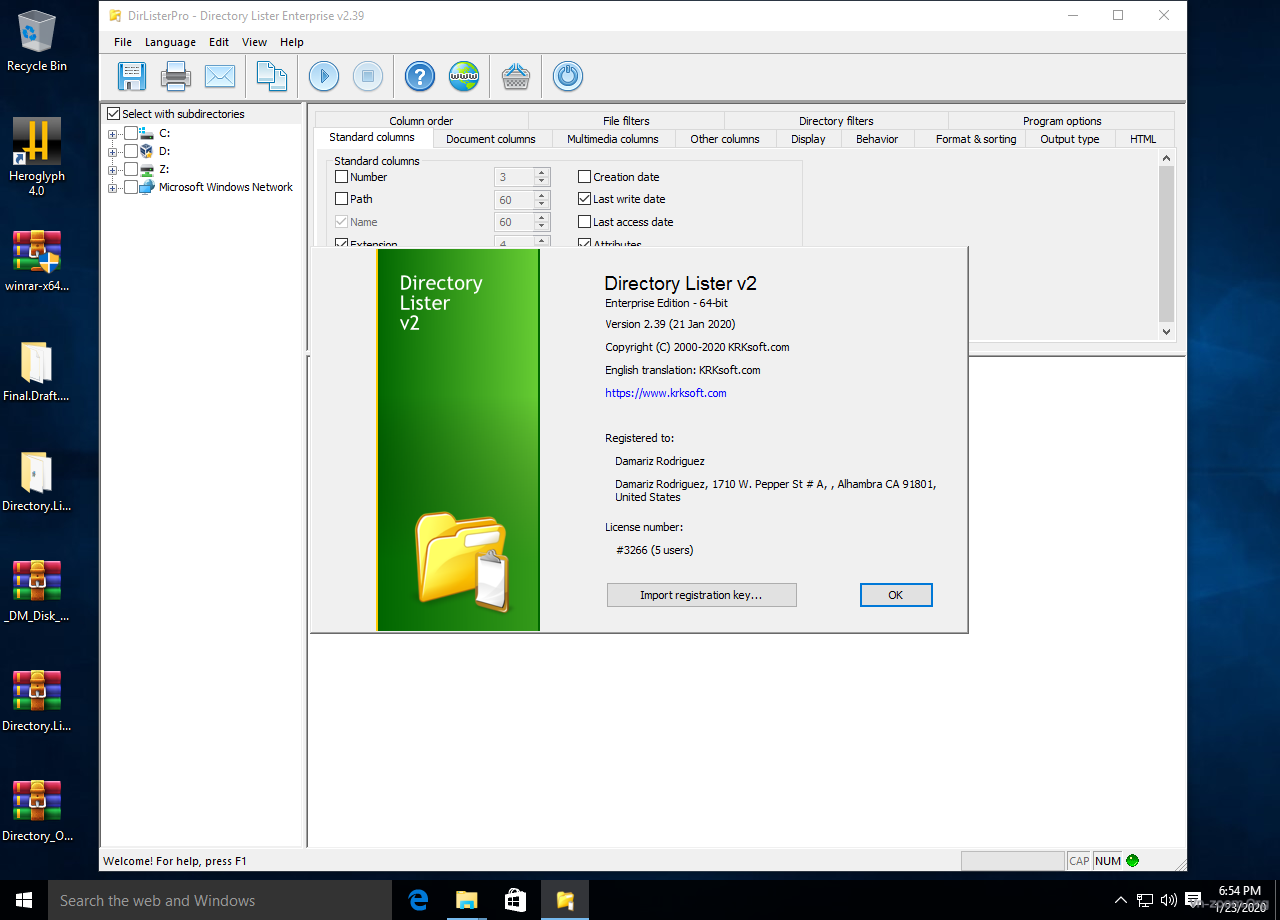This screenshot has width=1280, height=920.
Task: Enable the Number column checkbox
Action: pos(341,177)
